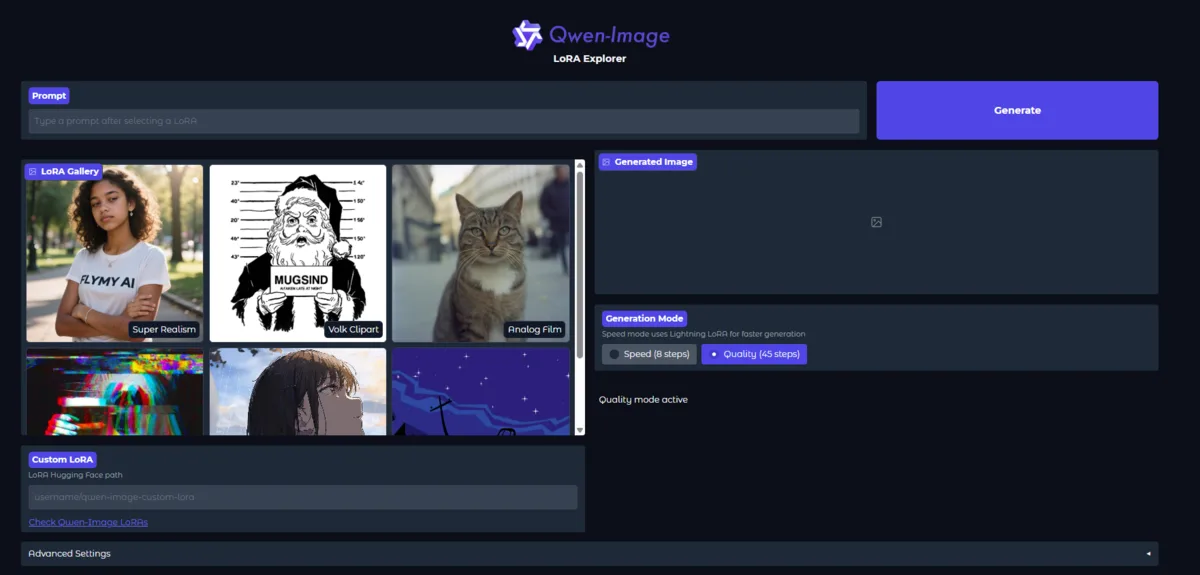Image resolution: width=1200 pixels, height=575 pixels.
Task: Click the gallery scrollbar up arrow
Action: point(579,164)
